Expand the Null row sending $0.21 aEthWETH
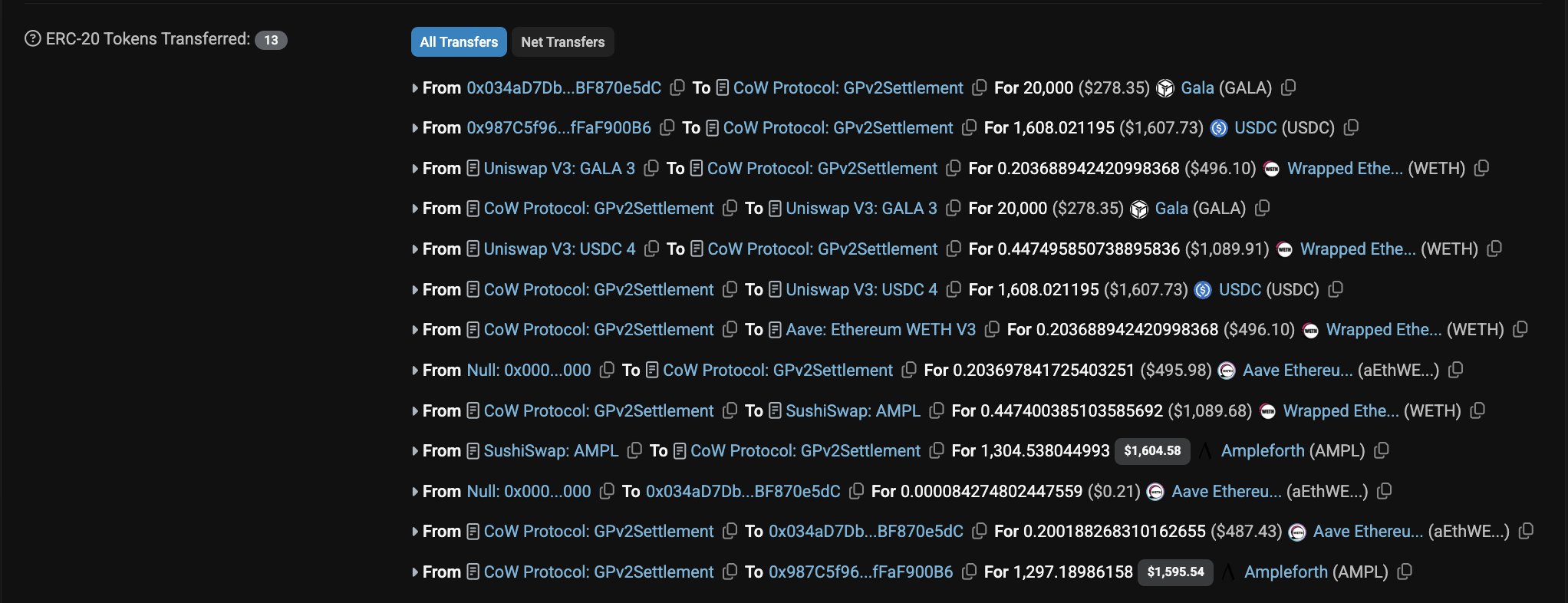Image resolution: width=1568 pixels, height=603 pixels. tap(415, 492)
